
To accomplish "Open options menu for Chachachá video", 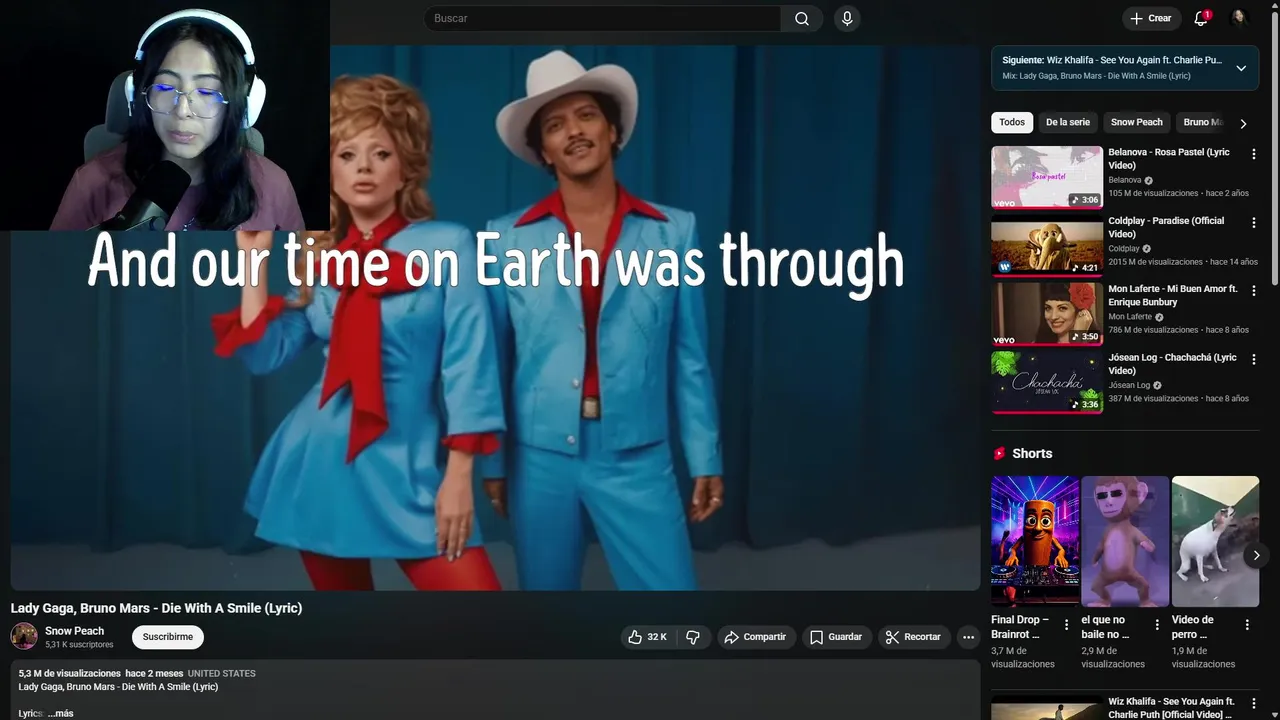I will [1254, 359].
